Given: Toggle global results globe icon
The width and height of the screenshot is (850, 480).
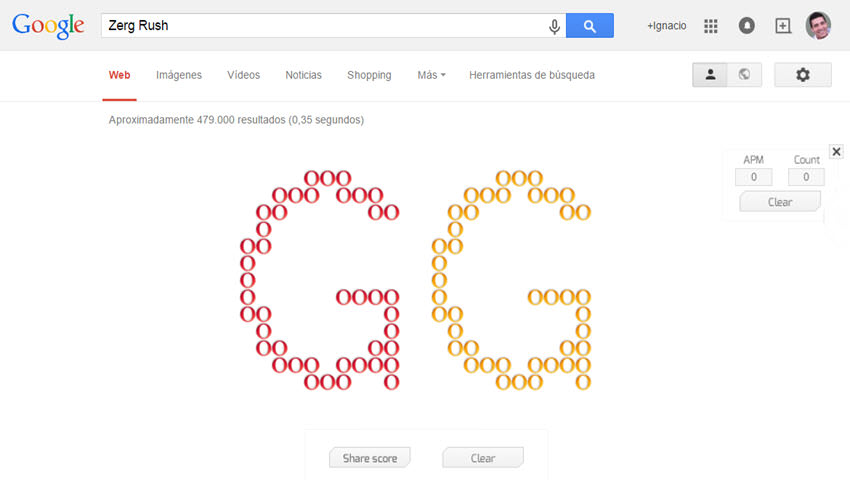Looking at the screenshot, I should [744, 75].
